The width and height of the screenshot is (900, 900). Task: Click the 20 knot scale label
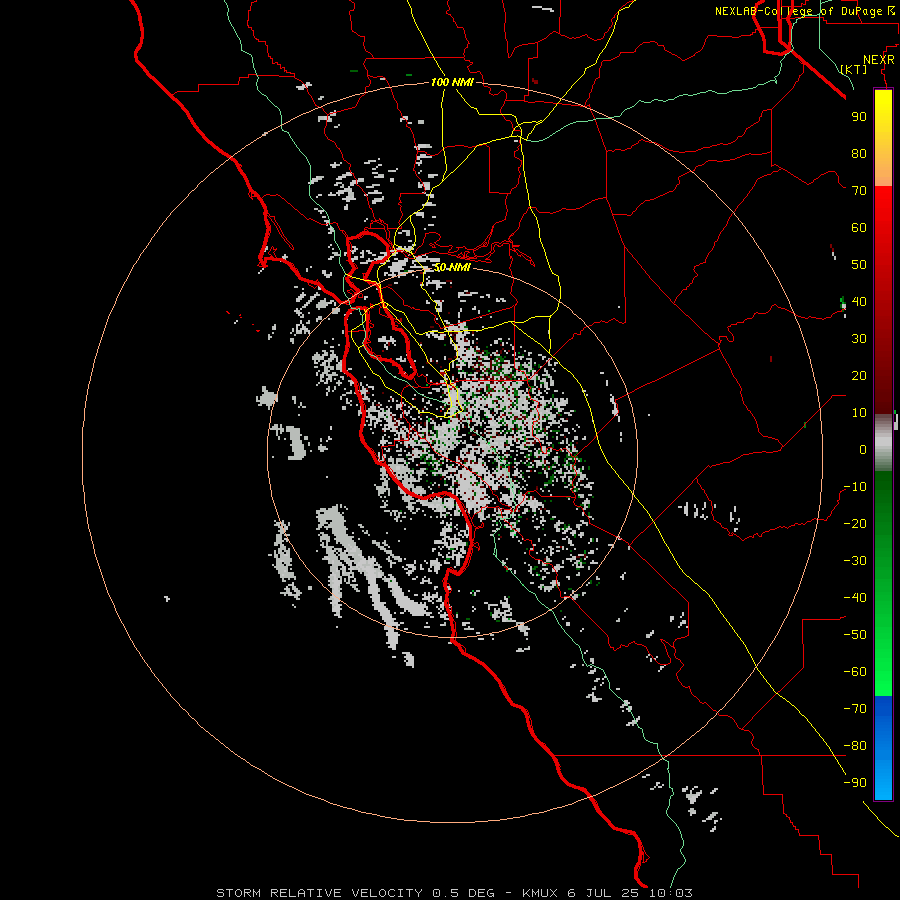[859, 375]
